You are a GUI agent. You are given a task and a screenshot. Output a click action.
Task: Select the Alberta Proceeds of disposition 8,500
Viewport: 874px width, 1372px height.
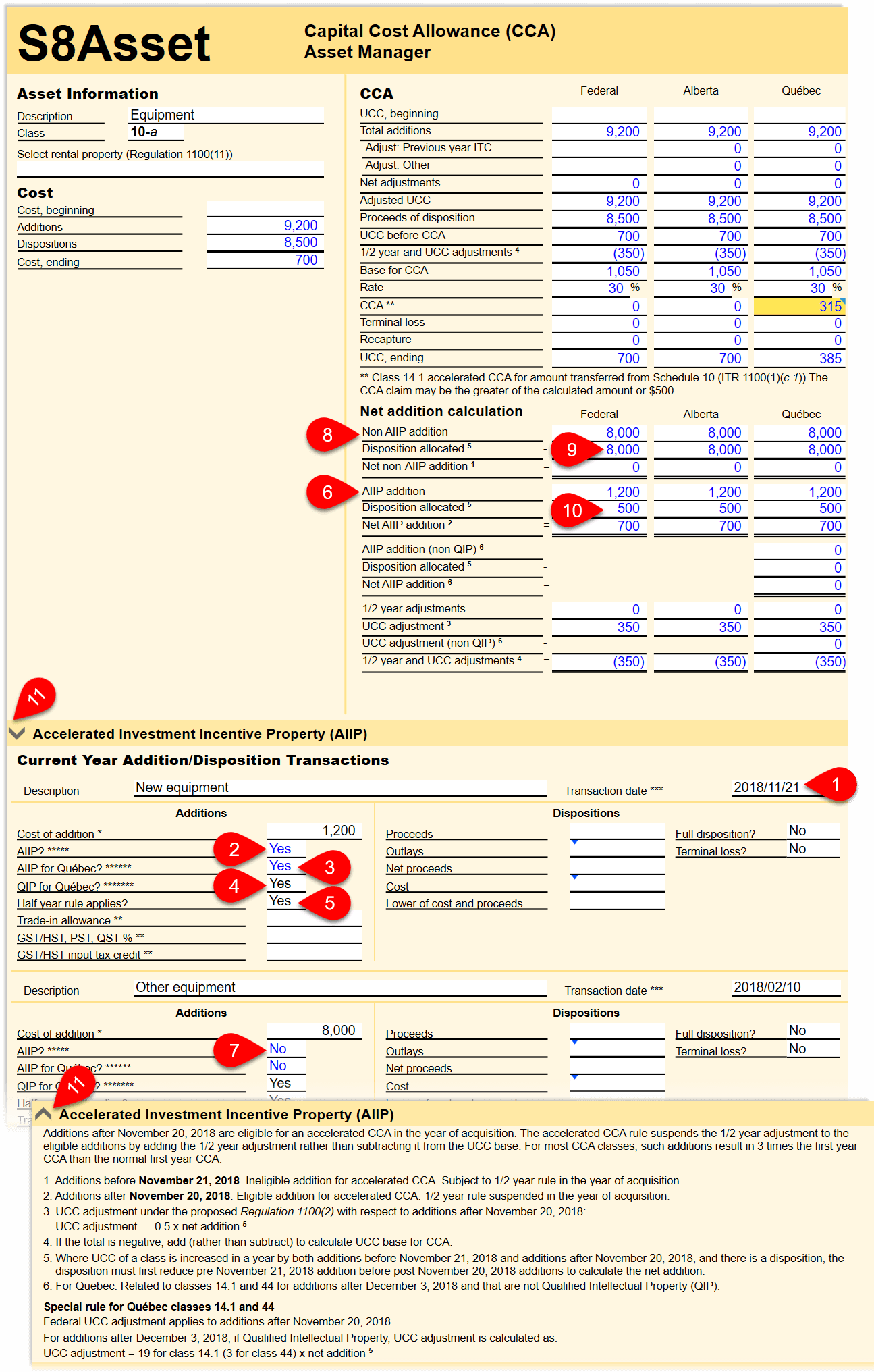tap(701, 219)
